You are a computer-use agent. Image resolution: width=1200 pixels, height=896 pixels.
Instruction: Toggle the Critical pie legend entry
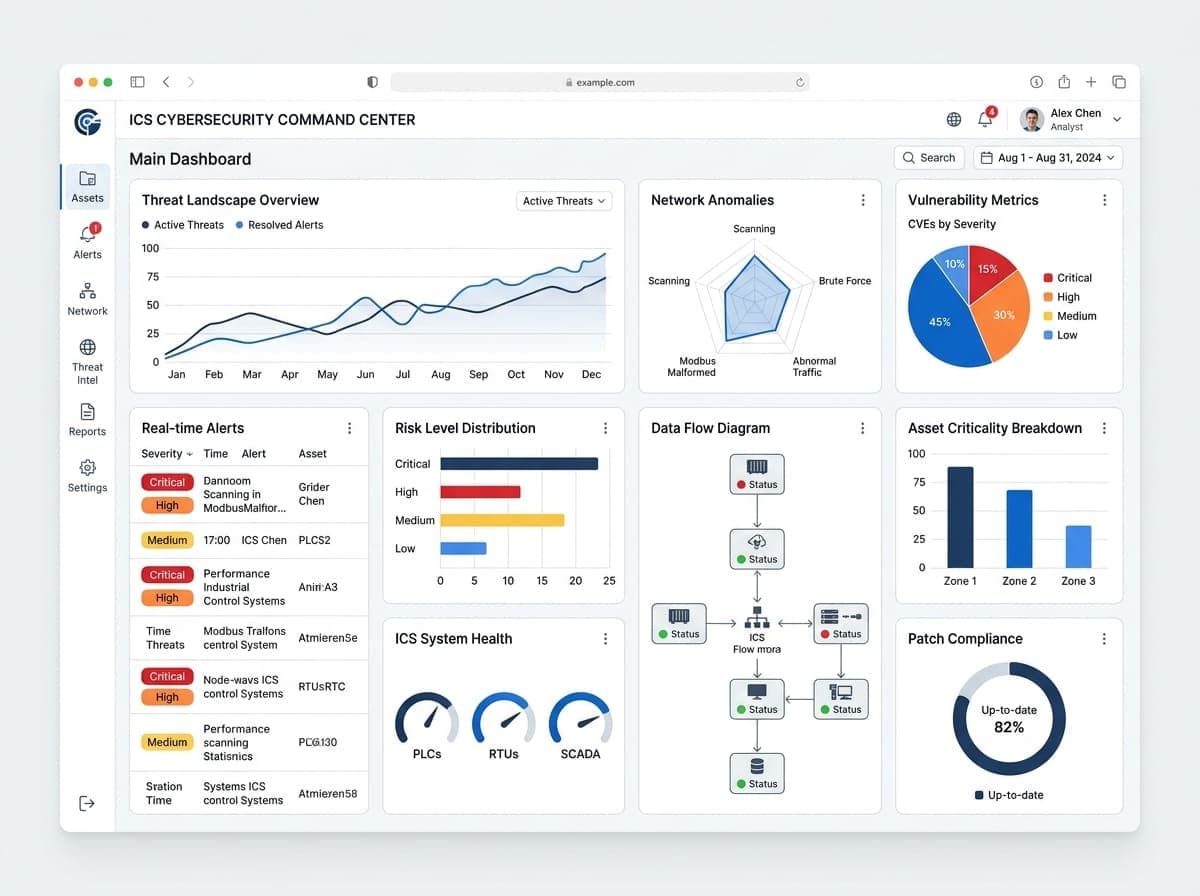tap(1068, 278)
